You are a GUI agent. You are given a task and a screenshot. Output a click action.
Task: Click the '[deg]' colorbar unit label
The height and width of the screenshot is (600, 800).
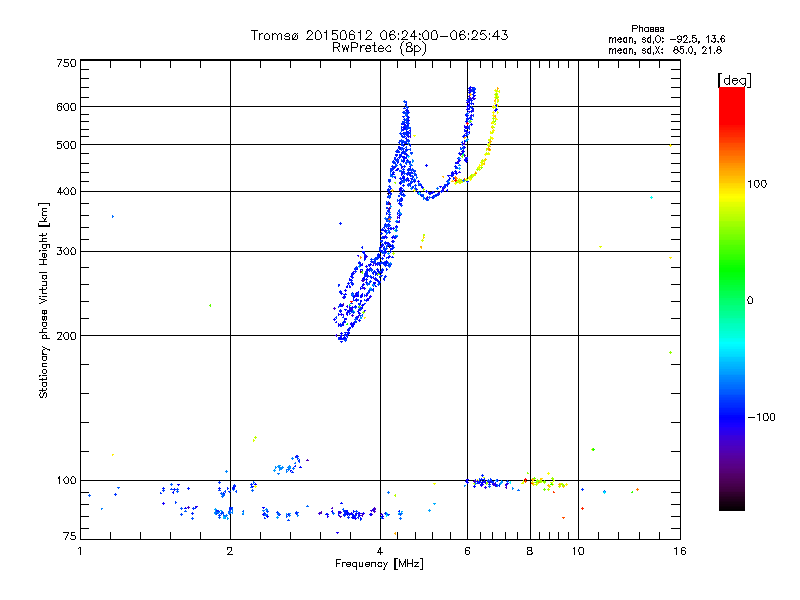coord(734,80)
